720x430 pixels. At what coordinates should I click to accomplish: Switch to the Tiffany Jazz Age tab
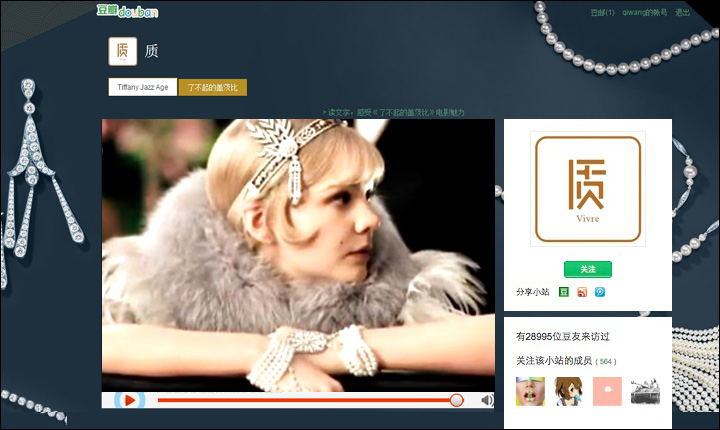click(x=143, y=87)
